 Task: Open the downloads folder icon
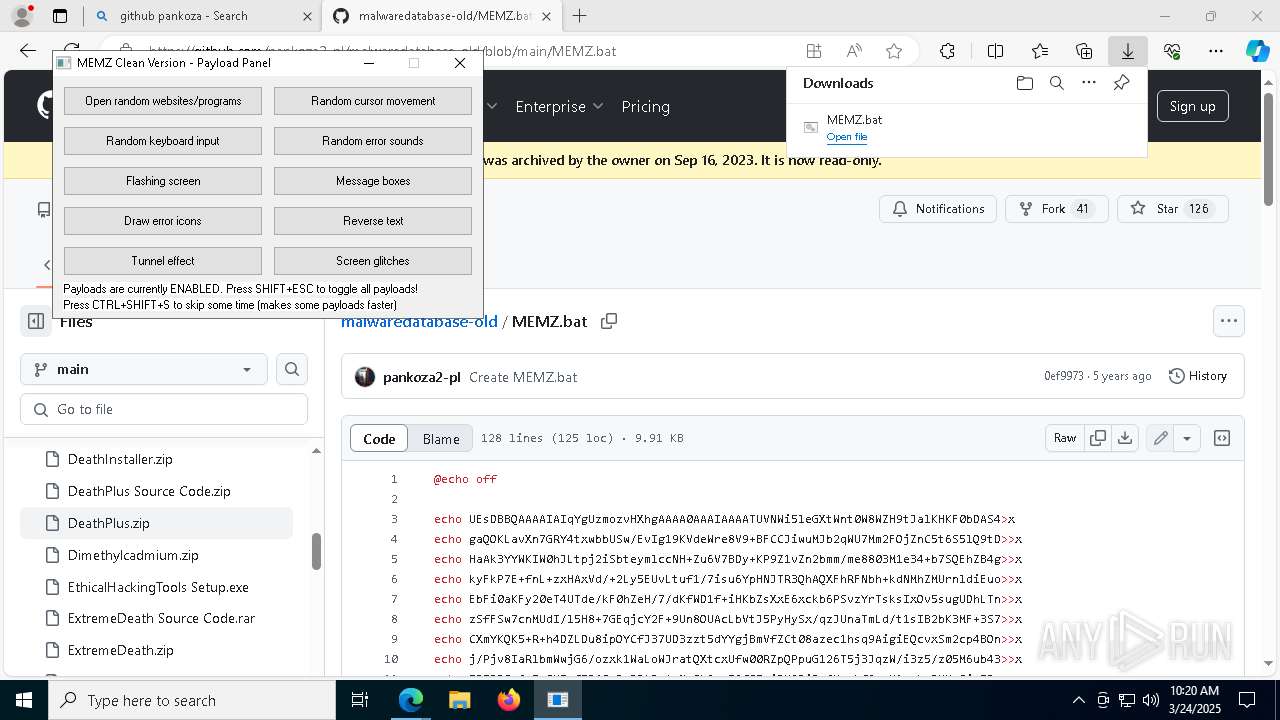click(x=1024, y=83)
